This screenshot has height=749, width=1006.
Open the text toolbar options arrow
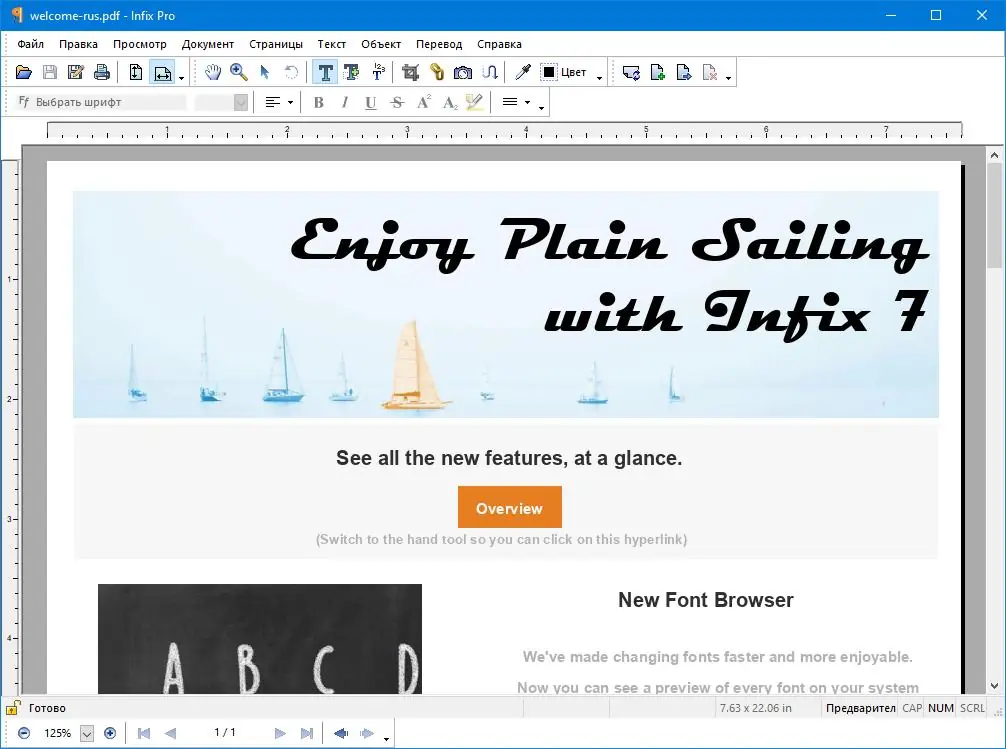point(541,107)
